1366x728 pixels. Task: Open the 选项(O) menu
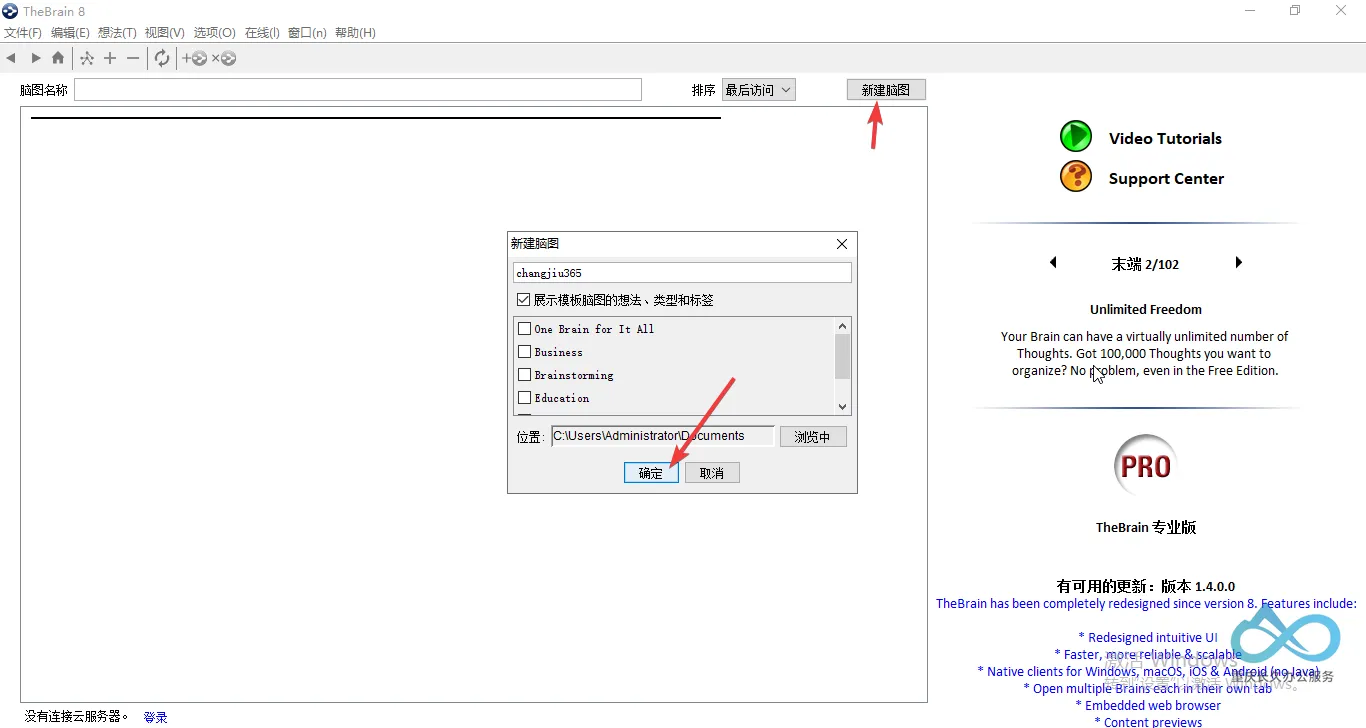[x=214, y=33]
